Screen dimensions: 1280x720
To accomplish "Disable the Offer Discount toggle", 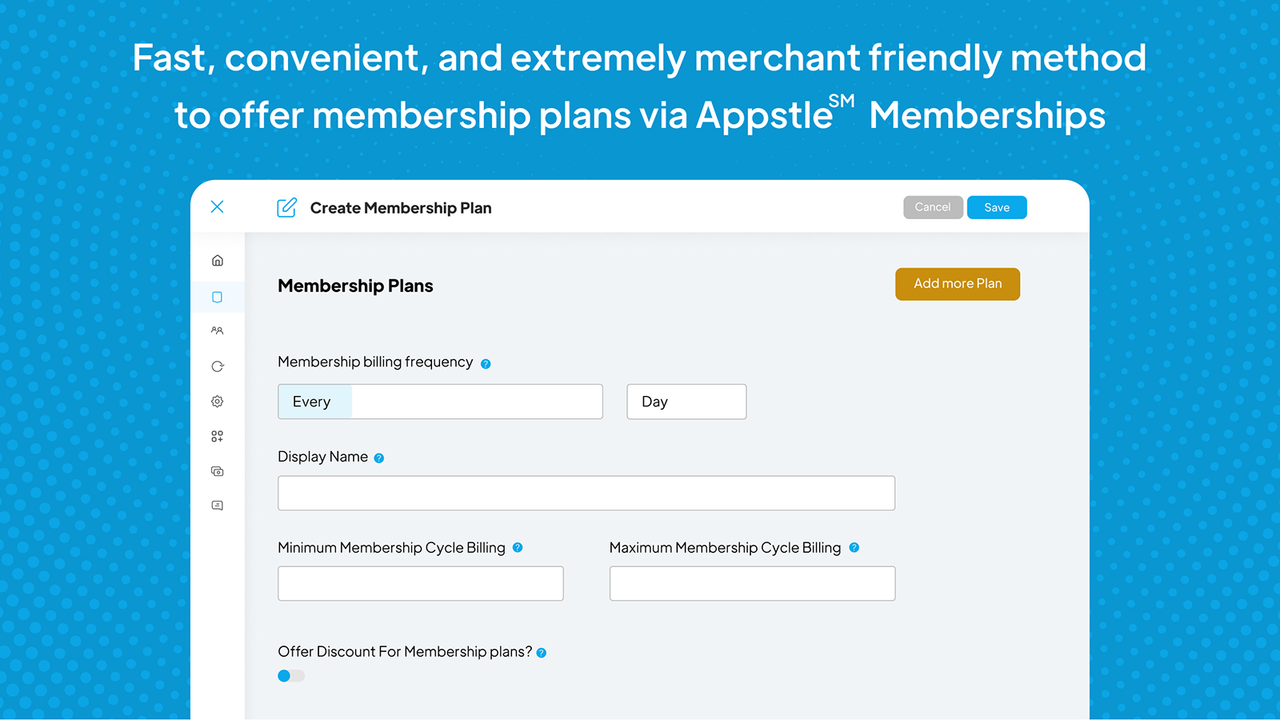I will (291, 675).
